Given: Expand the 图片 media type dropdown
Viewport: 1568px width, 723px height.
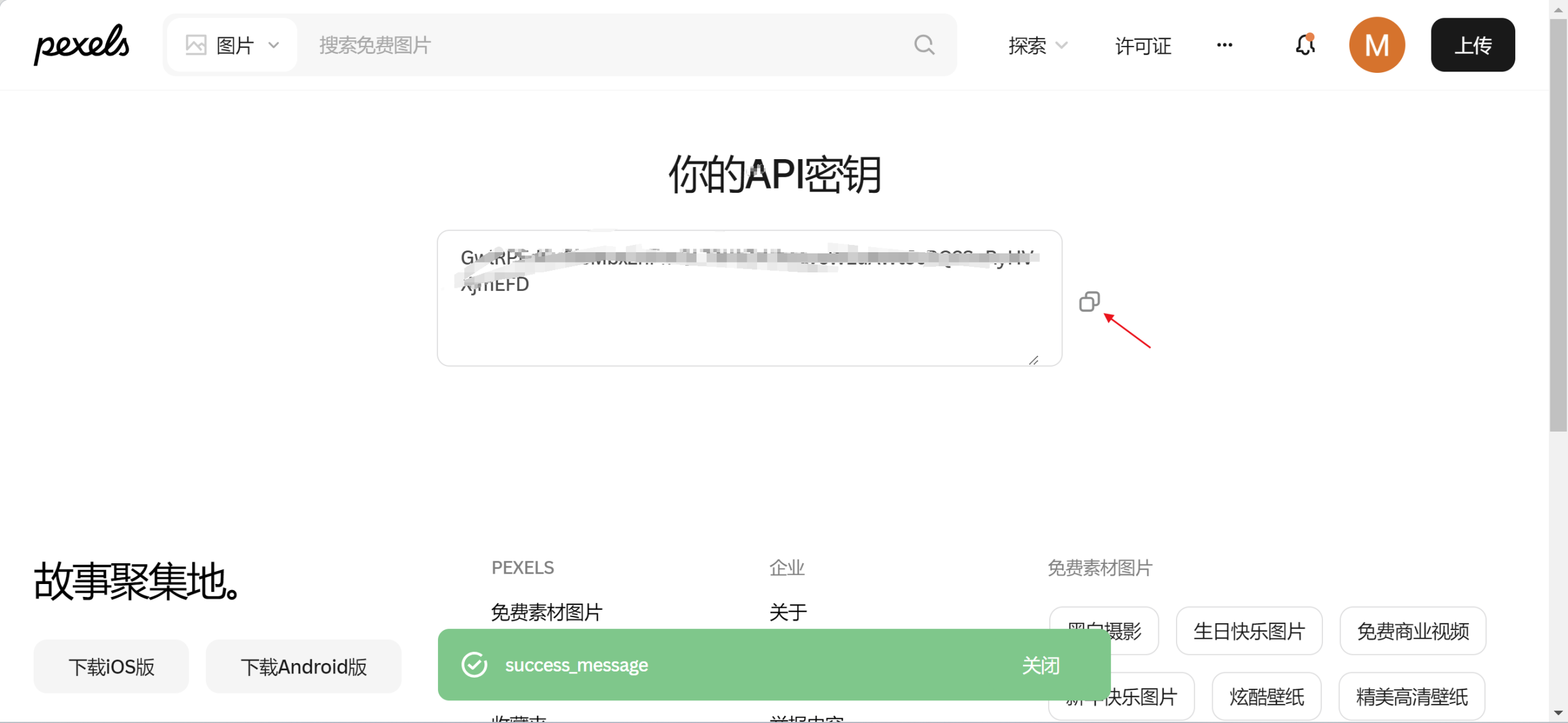Looking at the screenshot, I should click(x=274, y=45).
